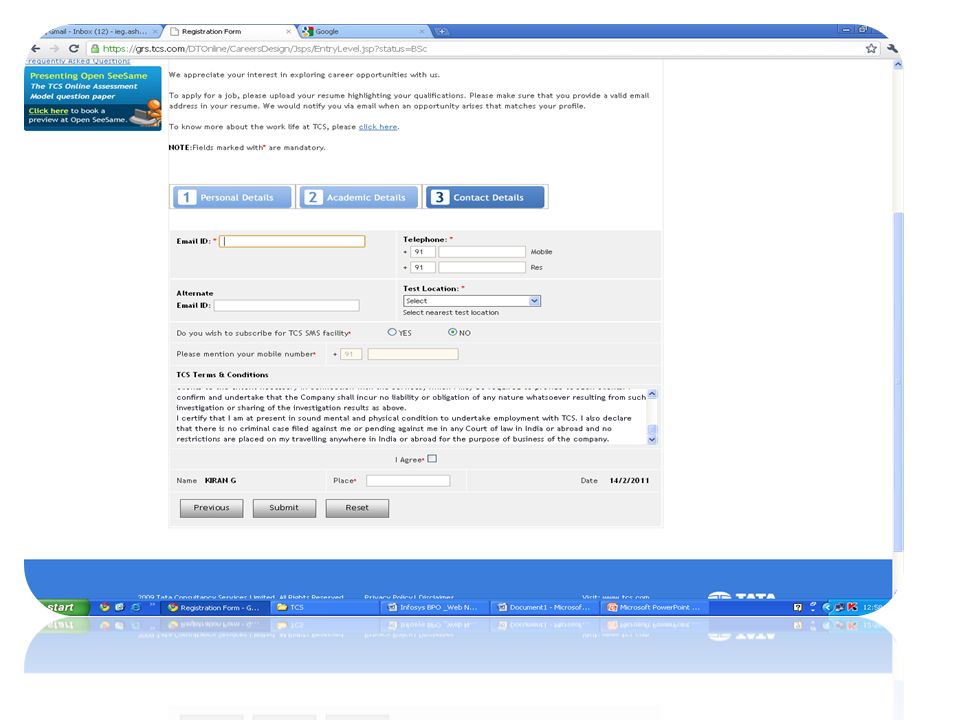Click the Mobile country code field
The height and width of the screenshot is (720, 960).
pos(422,252)
